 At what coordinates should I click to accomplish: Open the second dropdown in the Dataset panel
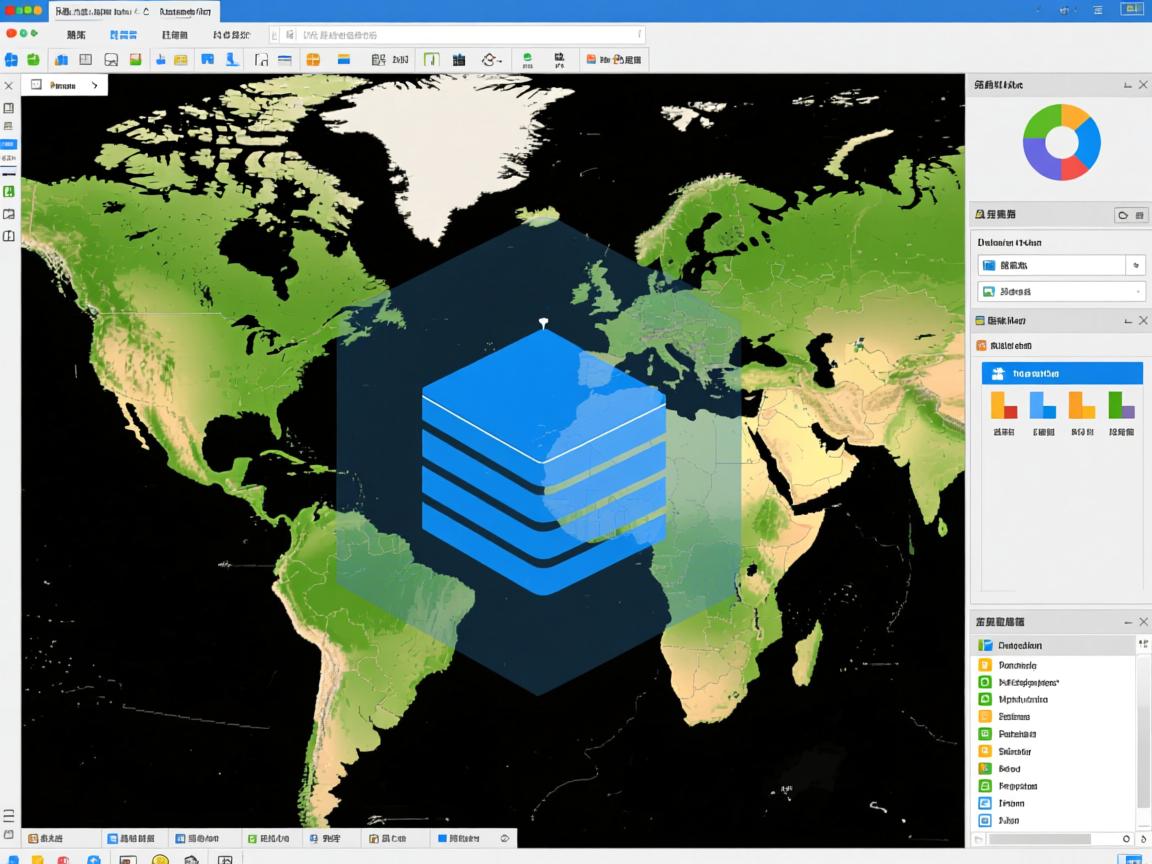point(1139,291)
